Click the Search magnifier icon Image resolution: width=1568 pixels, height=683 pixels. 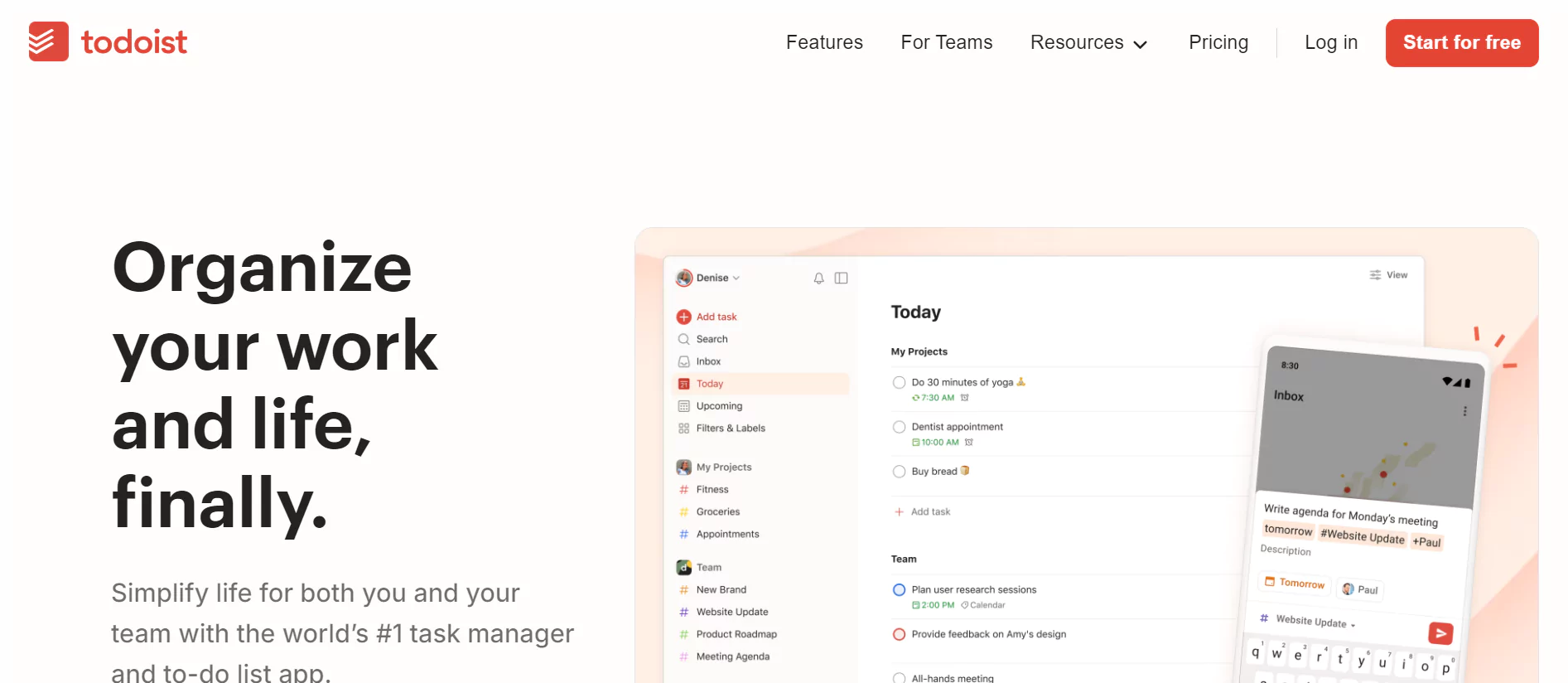(x=683, y=339)
